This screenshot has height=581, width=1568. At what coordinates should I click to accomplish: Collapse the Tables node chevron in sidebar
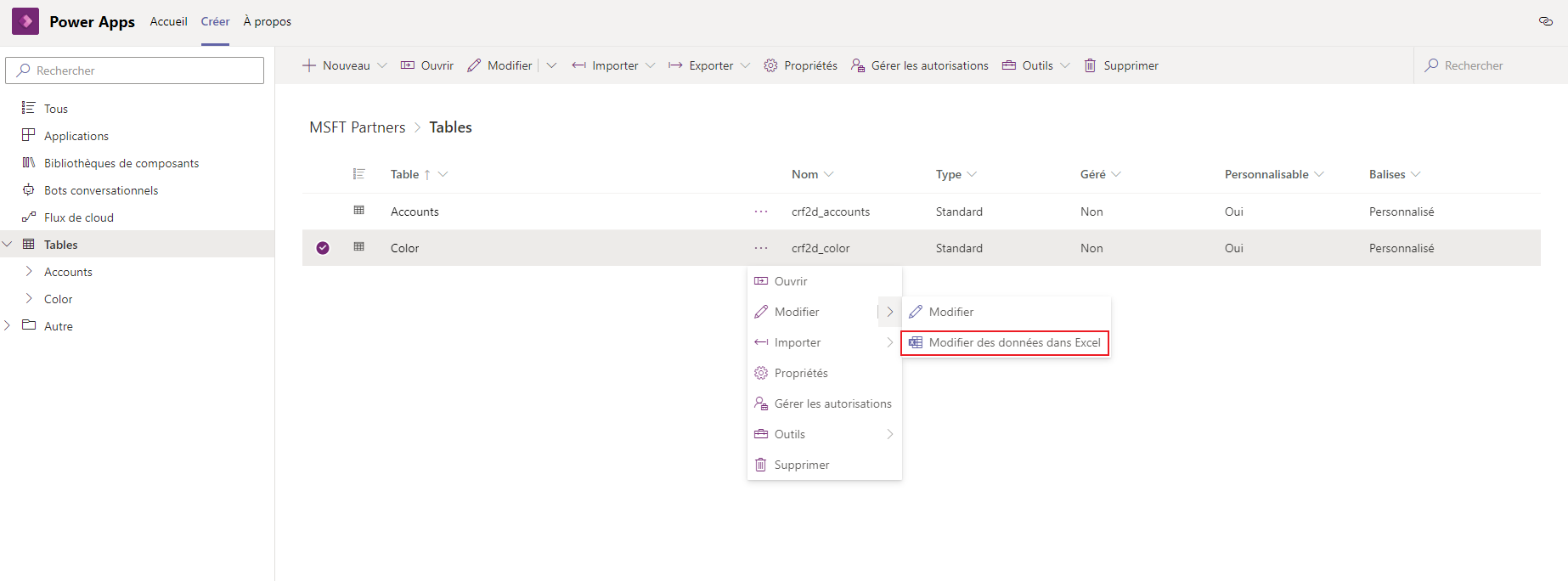[8, 245]
